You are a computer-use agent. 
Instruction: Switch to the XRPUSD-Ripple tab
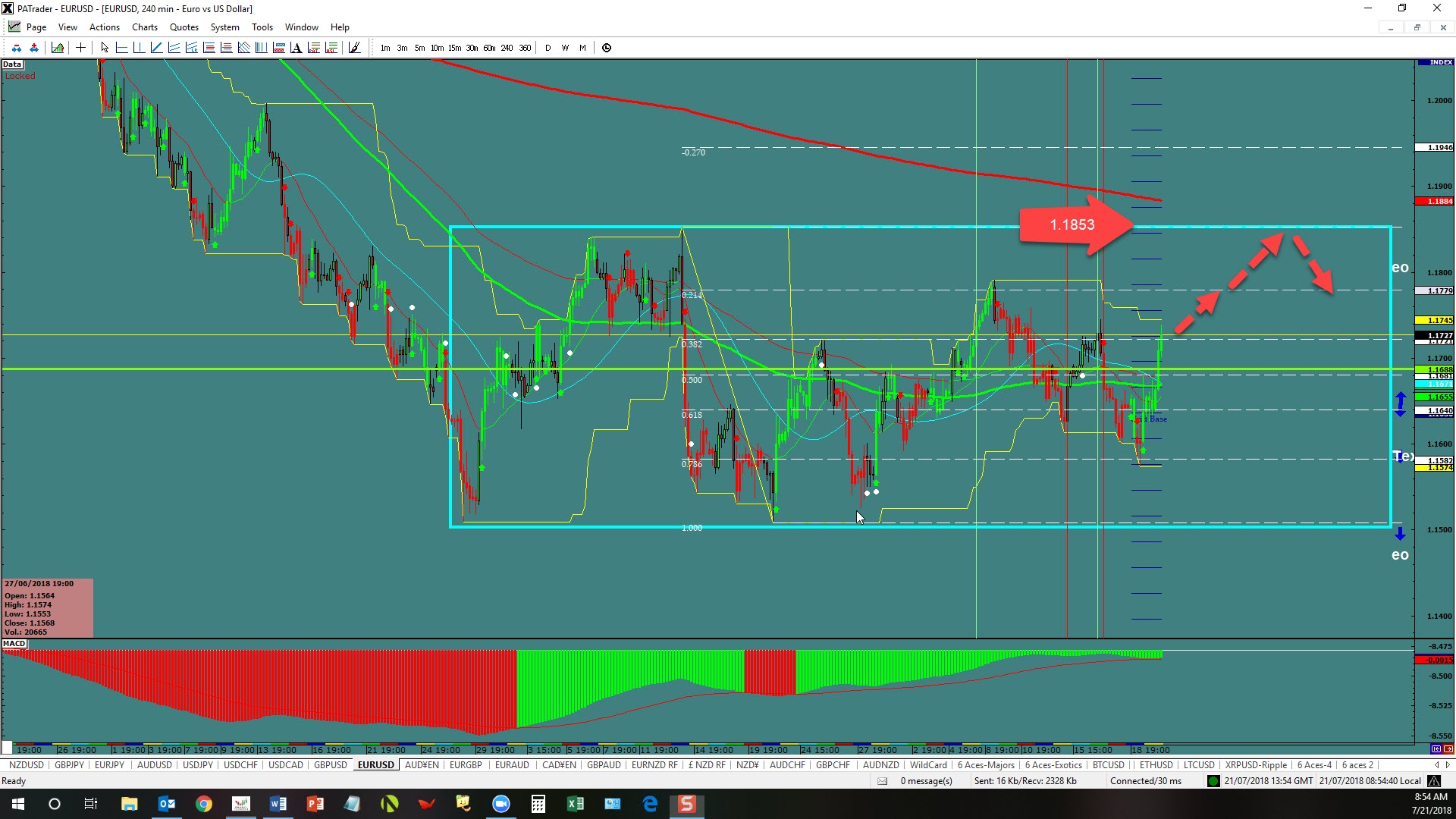1256,765
